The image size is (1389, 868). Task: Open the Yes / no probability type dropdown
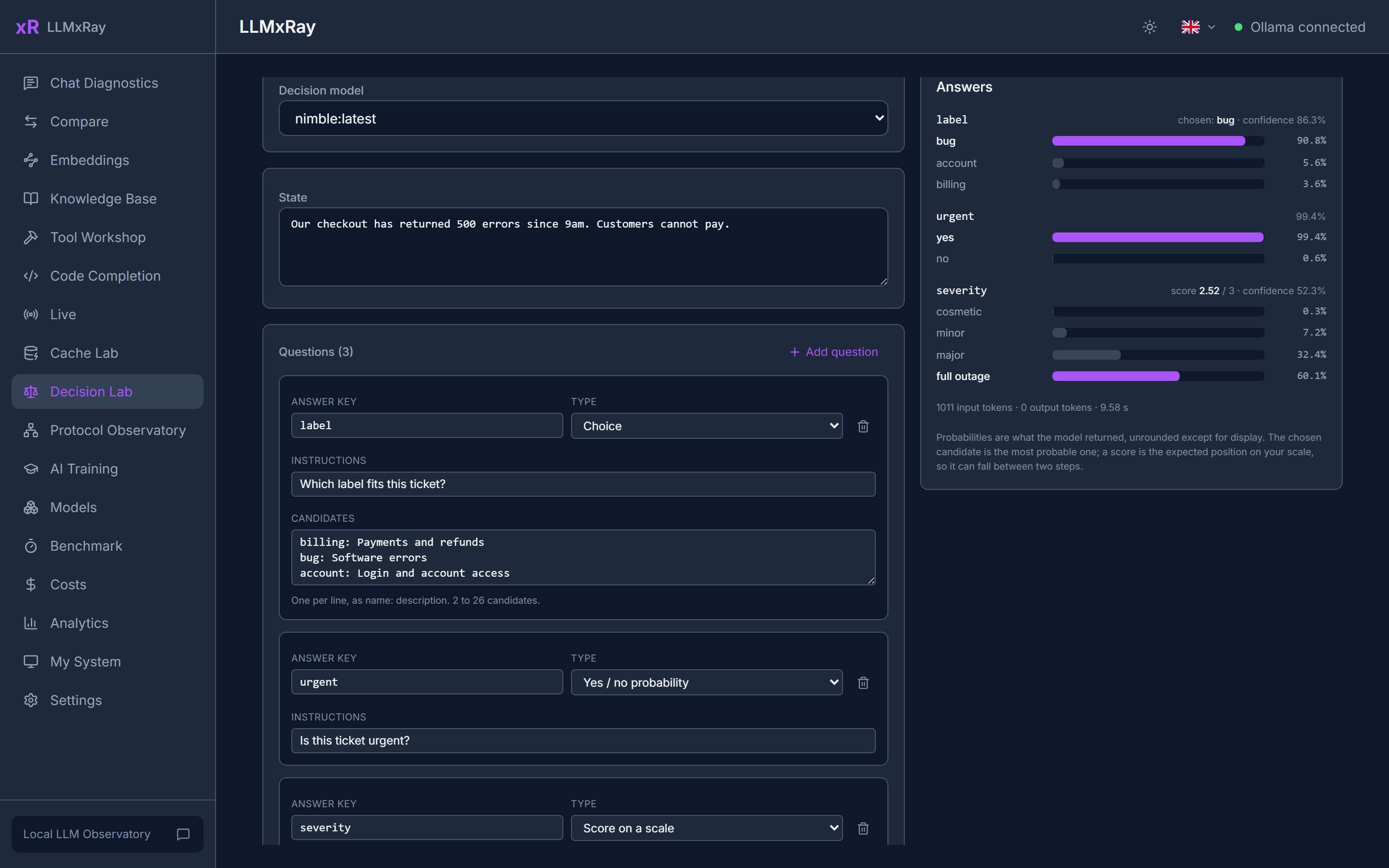tap(707, 682)
